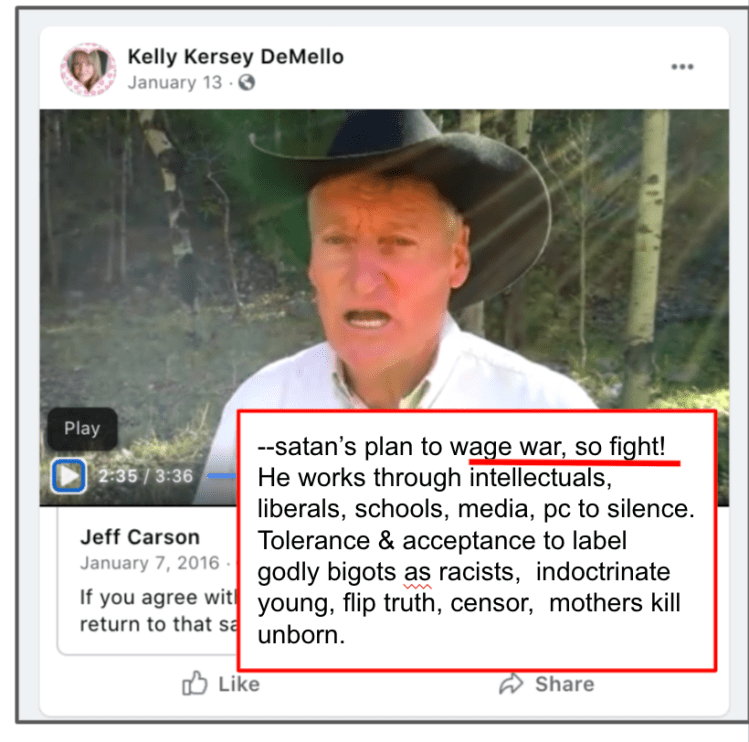Click the curved arrow Share icon
The image size is (749, 742).
pyautogui.click(x=512, y=683)
